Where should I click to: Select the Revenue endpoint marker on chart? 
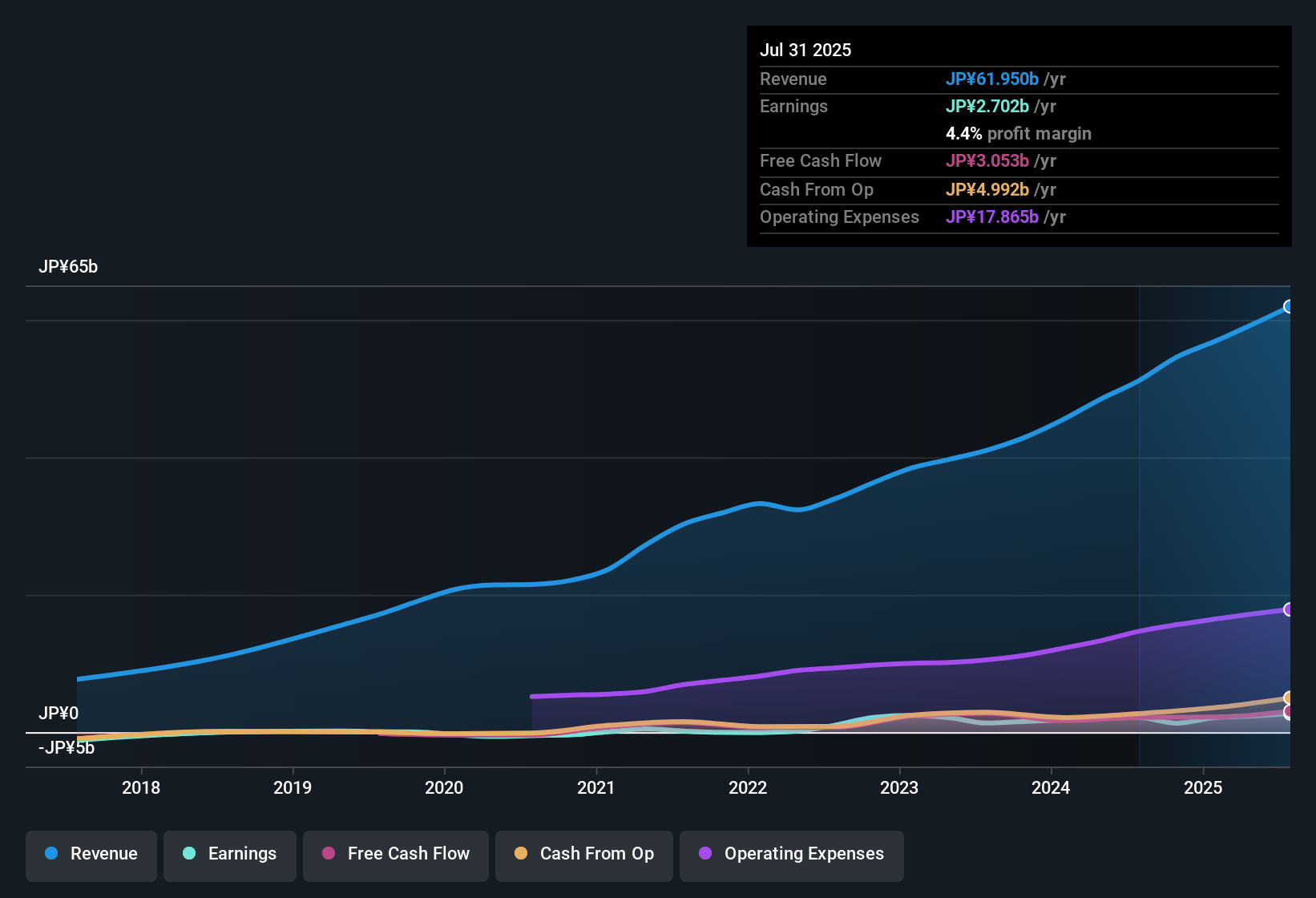click(1289, 307)
